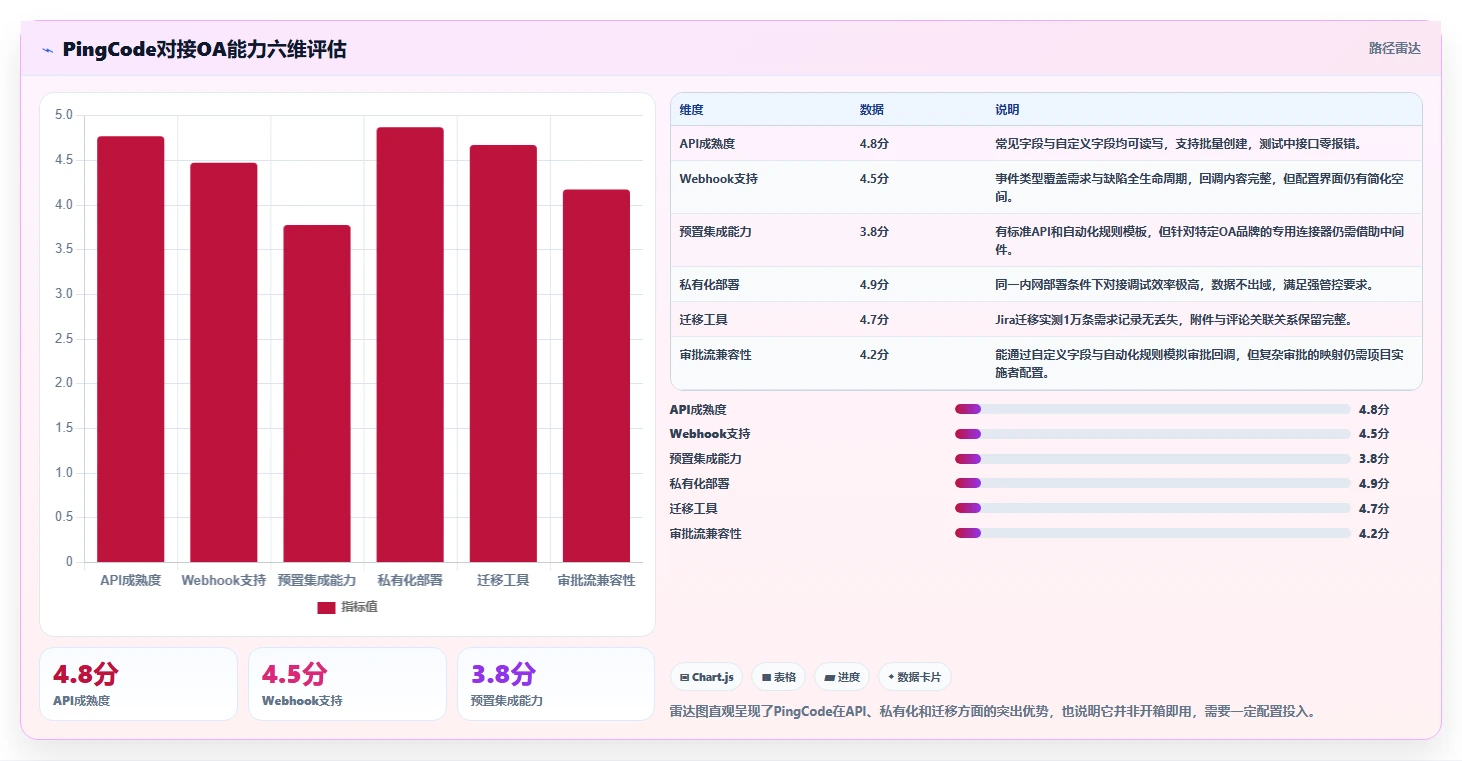Click the Webhook支持 bar in chart
This screenshot has height=761, width=1462.
[x=224, y=362]
